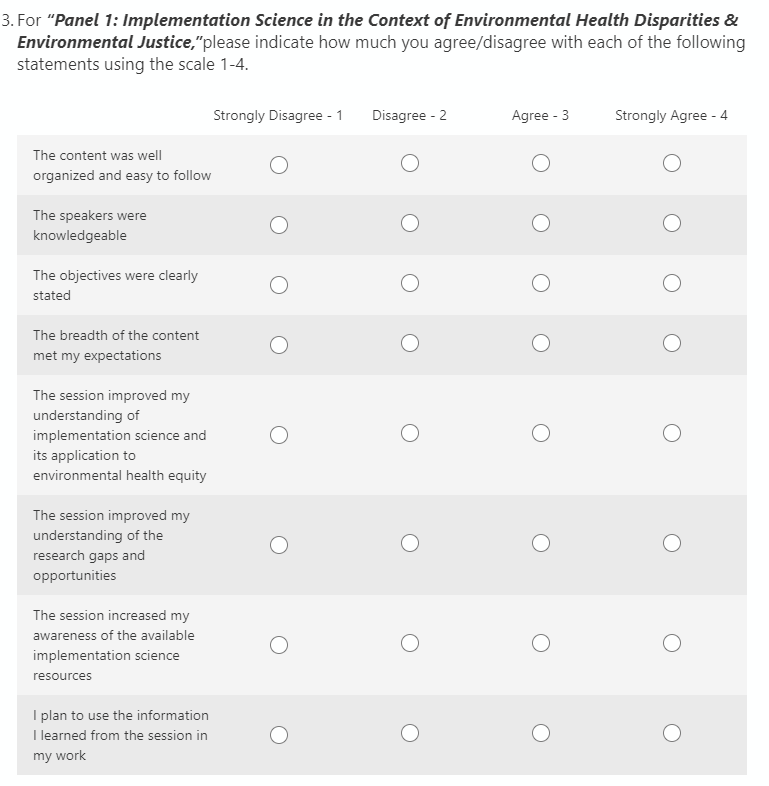Select Strongly Agree for research gaps understanding
Viewport: 769px width, 786px height.
click(x=672, y=544)
